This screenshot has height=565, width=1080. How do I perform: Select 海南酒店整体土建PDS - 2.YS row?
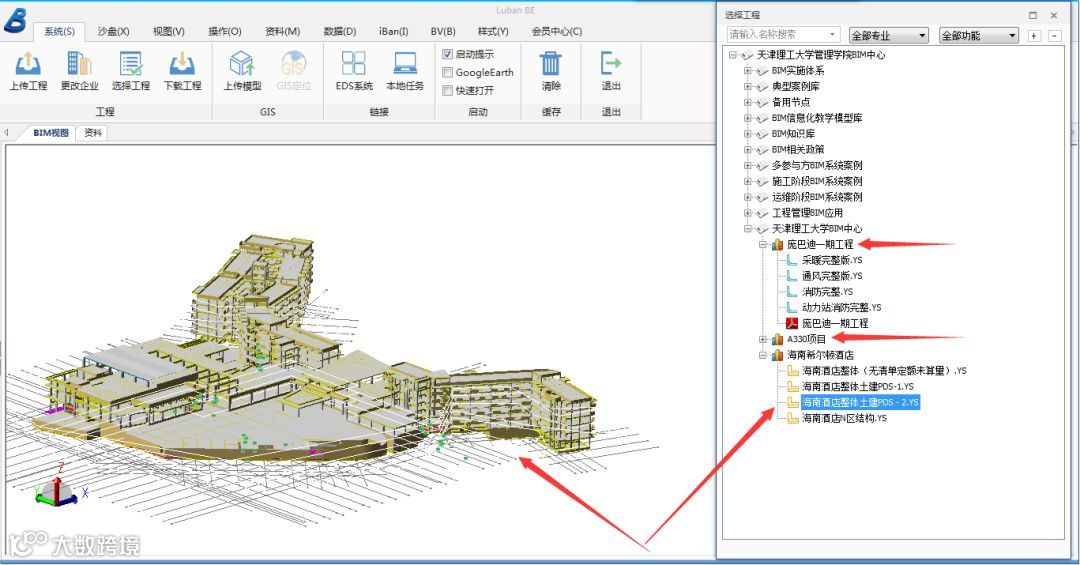pos(860,402)
